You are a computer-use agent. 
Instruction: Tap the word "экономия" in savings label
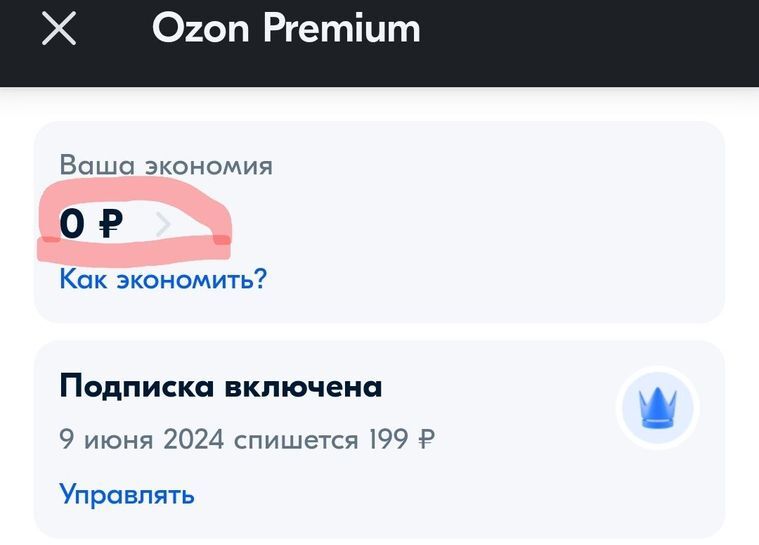tap(209, 167)
